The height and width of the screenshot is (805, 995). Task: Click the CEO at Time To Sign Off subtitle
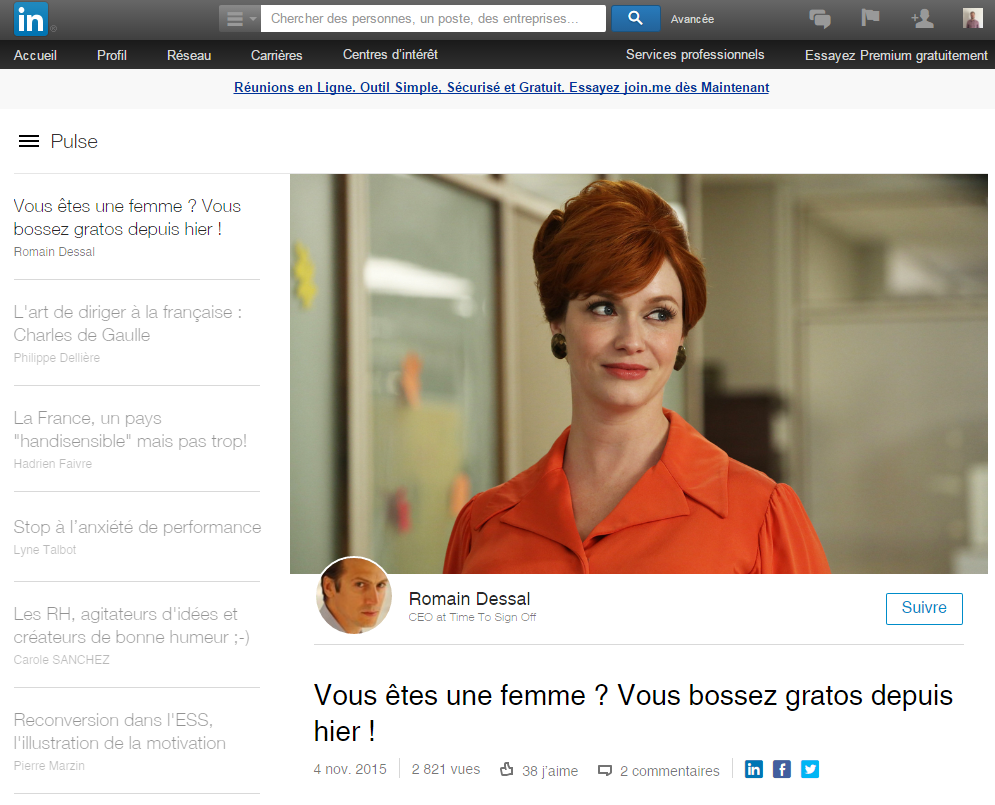click(x=472, y=617)
